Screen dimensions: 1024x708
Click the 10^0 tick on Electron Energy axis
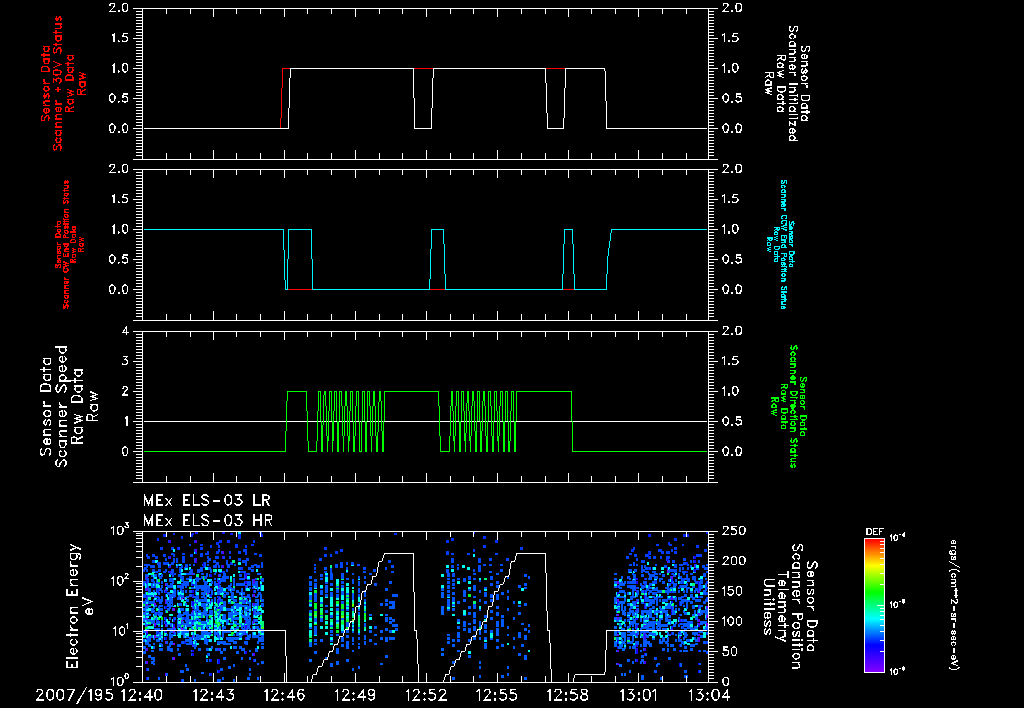coord(120,680)
